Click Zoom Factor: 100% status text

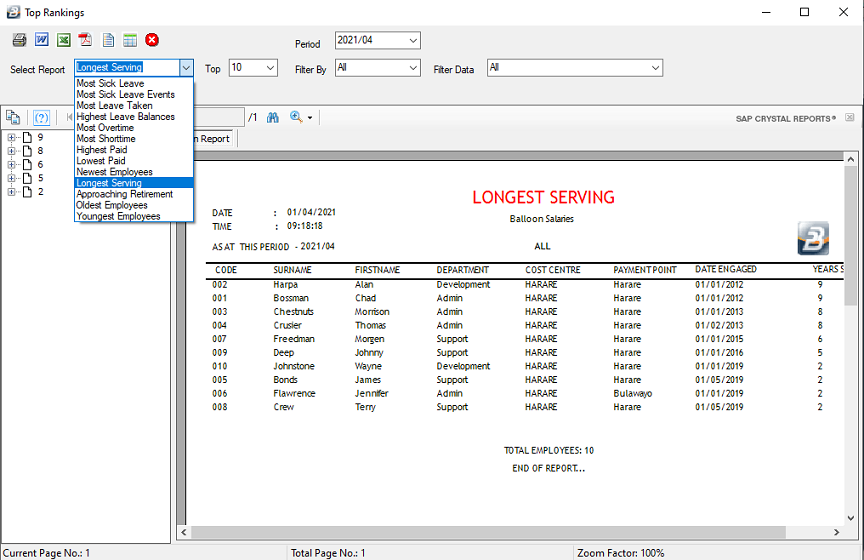click(x=620, y=553)
